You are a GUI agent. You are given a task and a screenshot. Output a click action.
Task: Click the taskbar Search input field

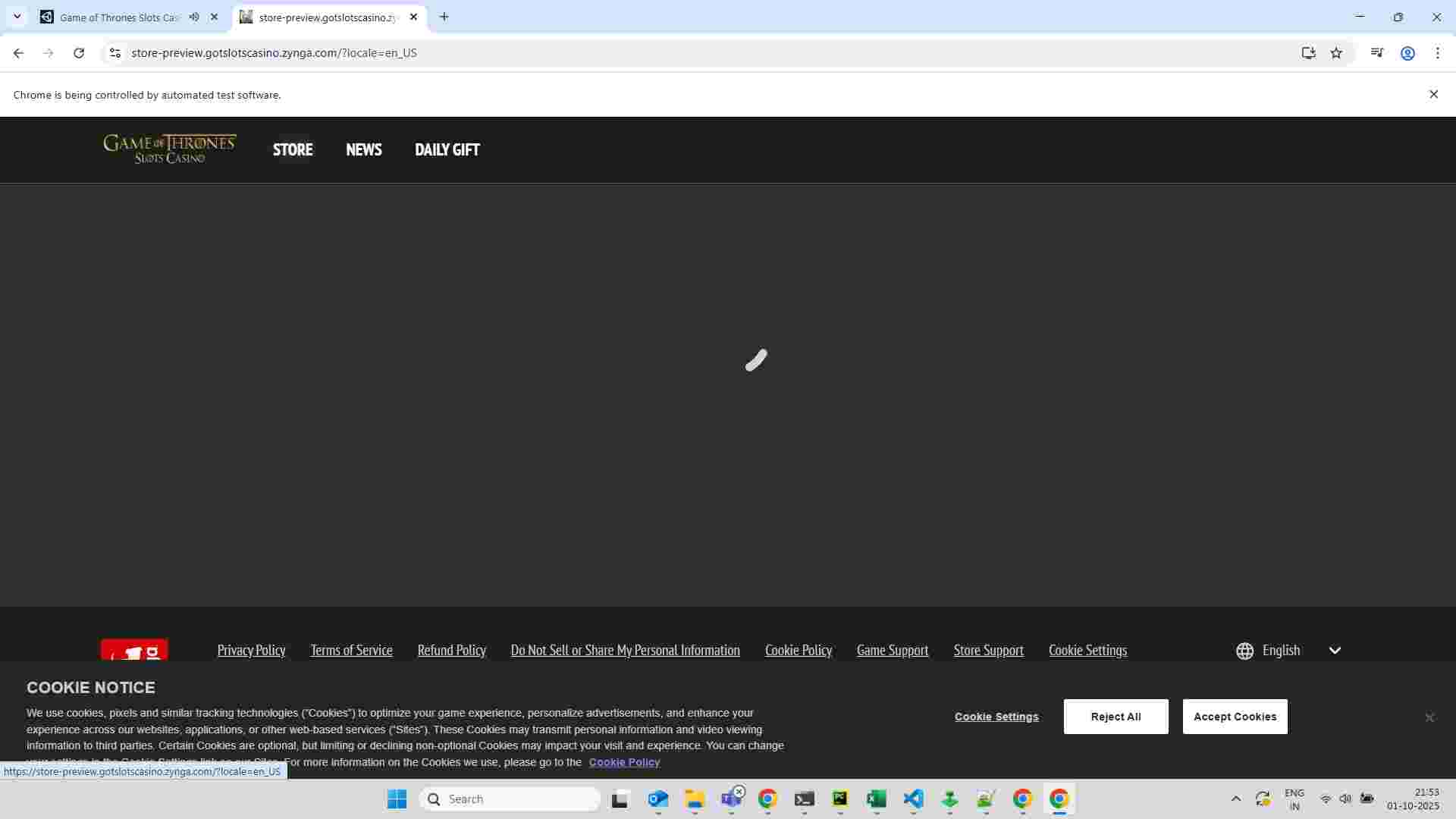(x=510, y=799)
